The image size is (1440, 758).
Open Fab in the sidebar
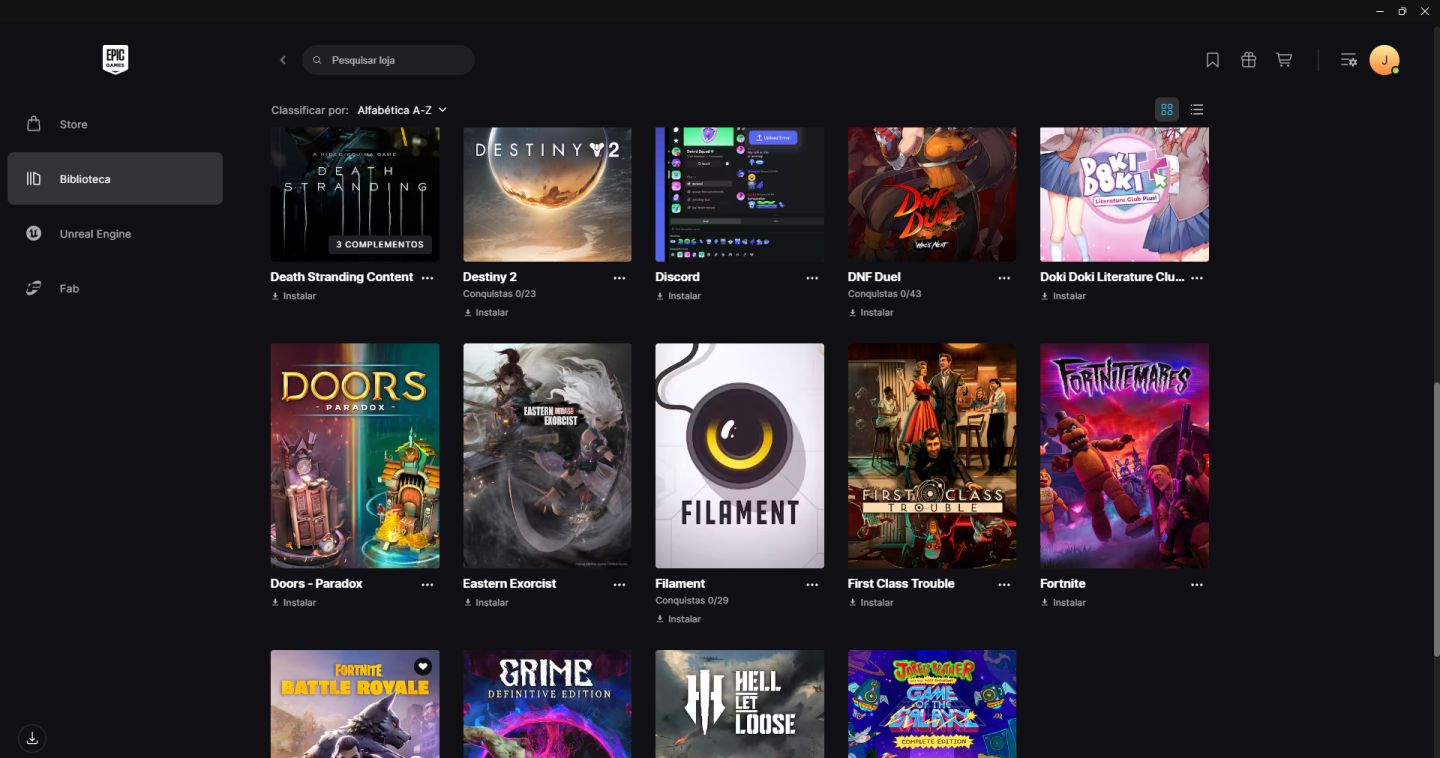click(115, 288)
